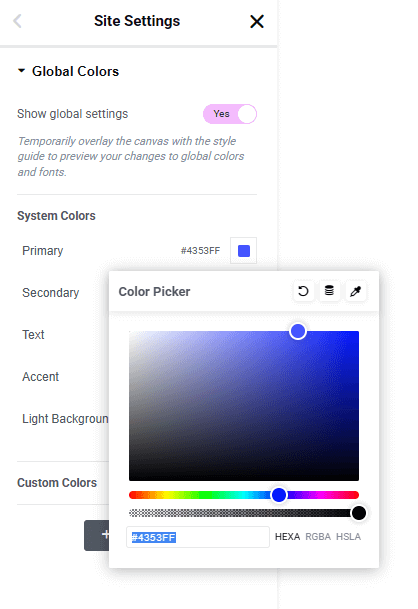Open the global colors stack icon

click(x=329, y=291)
